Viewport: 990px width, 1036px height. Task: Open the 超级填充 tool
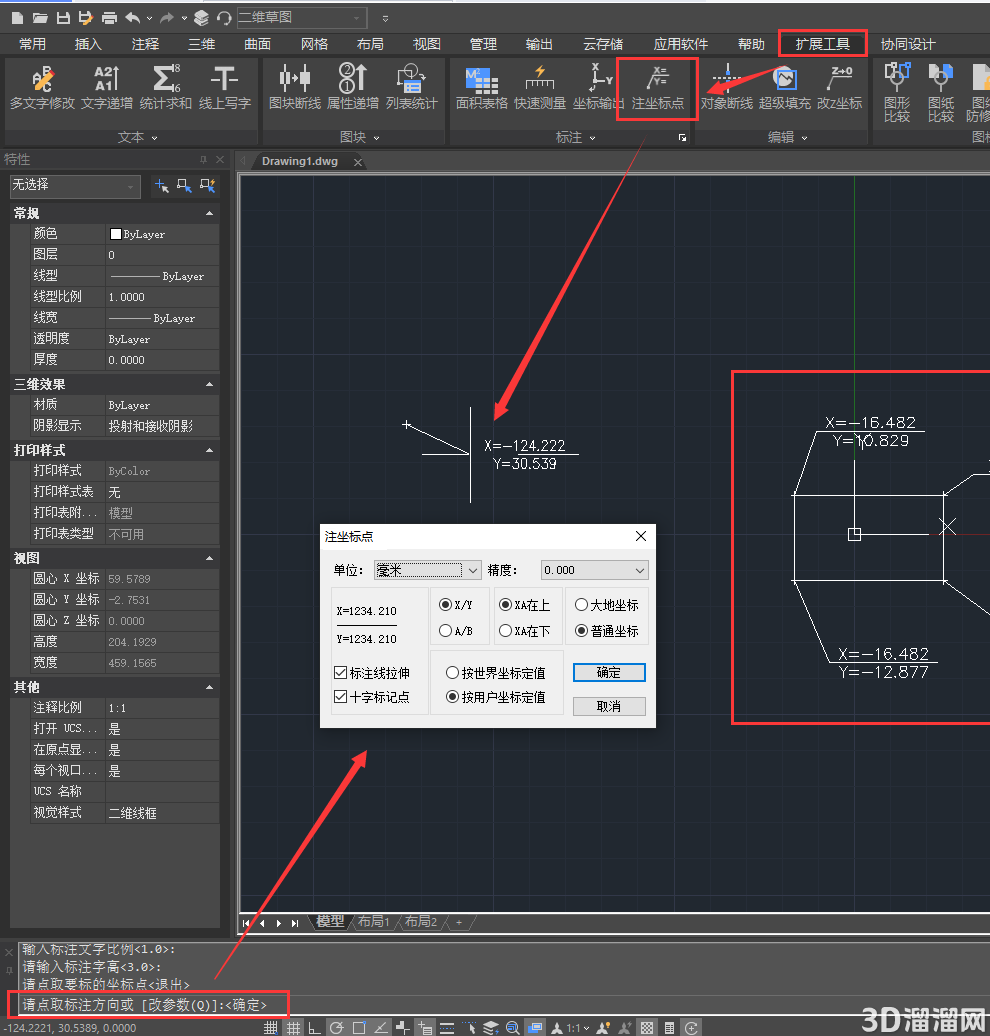point(785,88)
